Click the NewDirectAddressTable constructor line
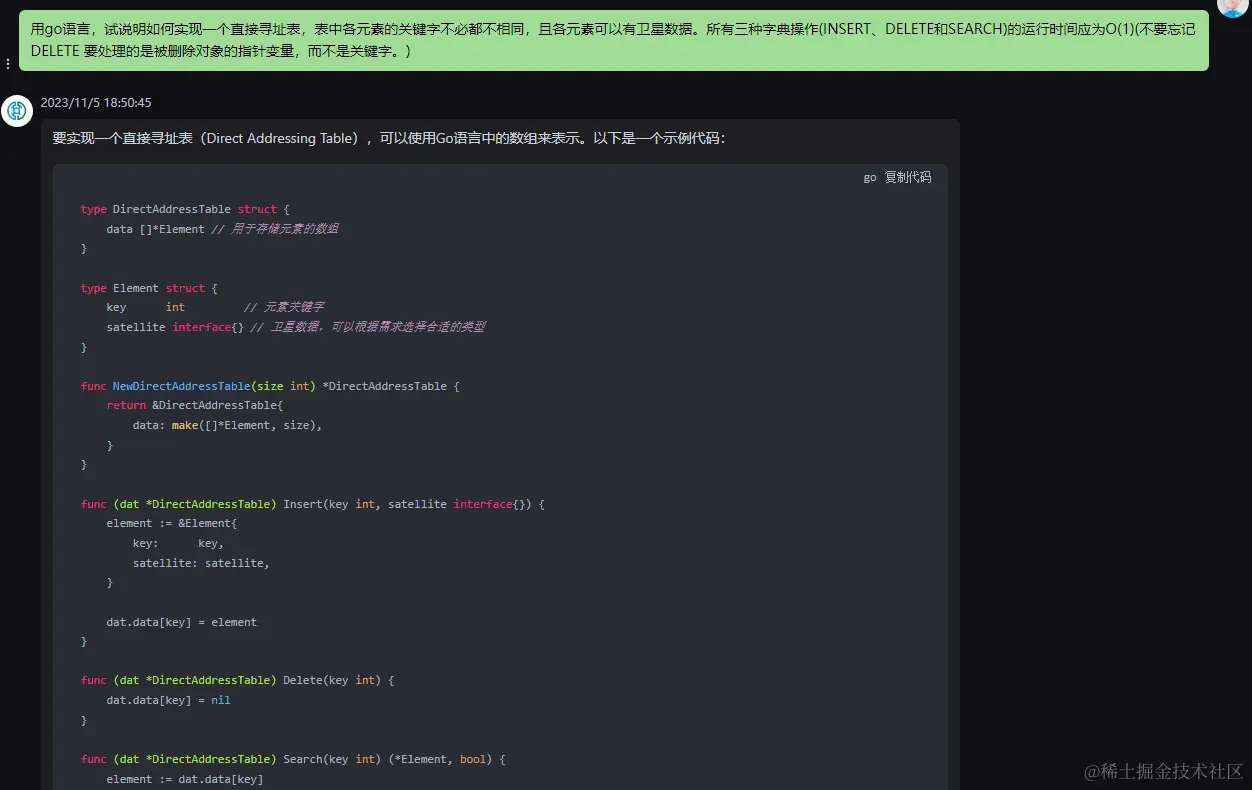1252x790 pixels. point(270,385)
